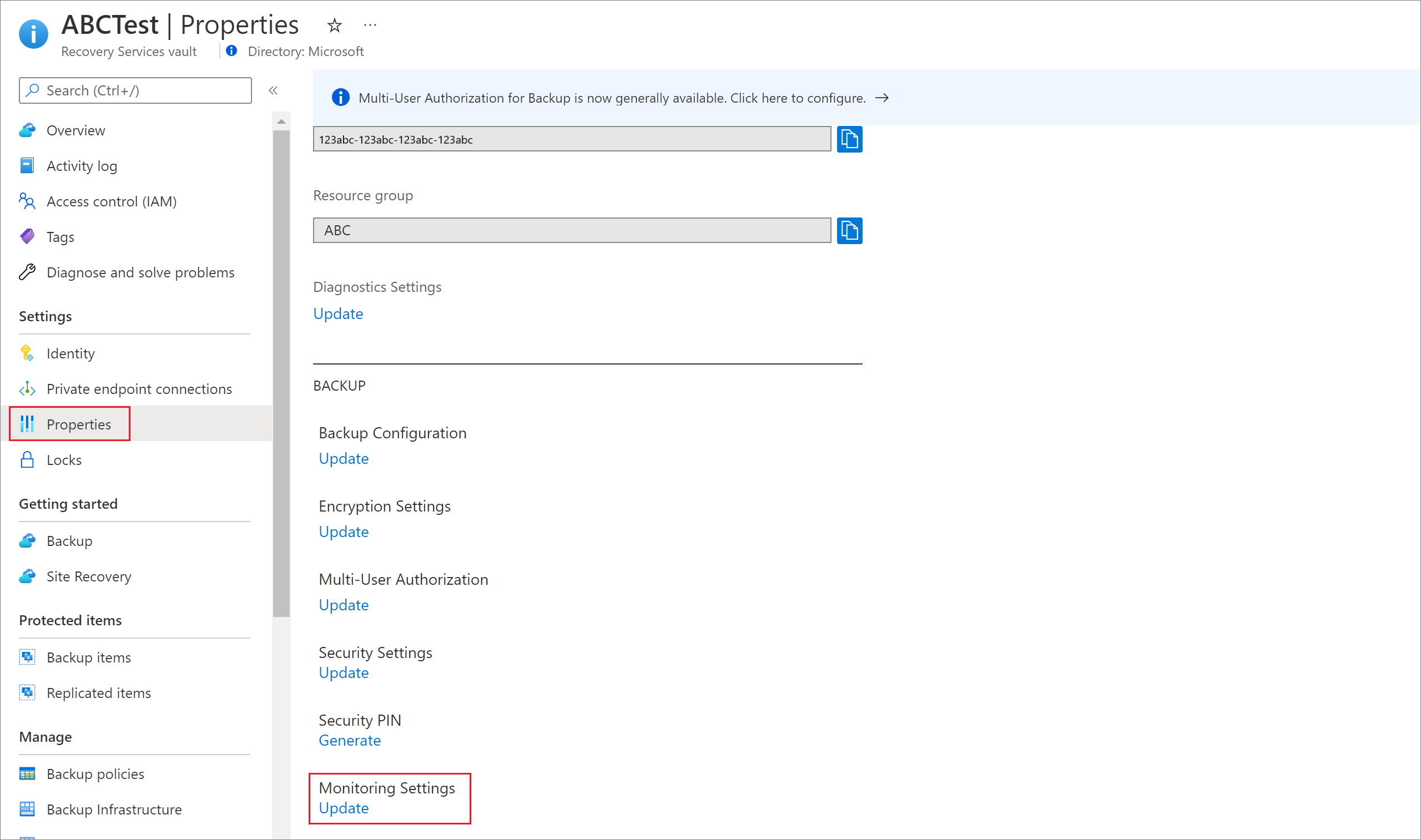Click the Access control IAM icon
The width and height of the screenshot is (1421, 840).
point(27,201)
